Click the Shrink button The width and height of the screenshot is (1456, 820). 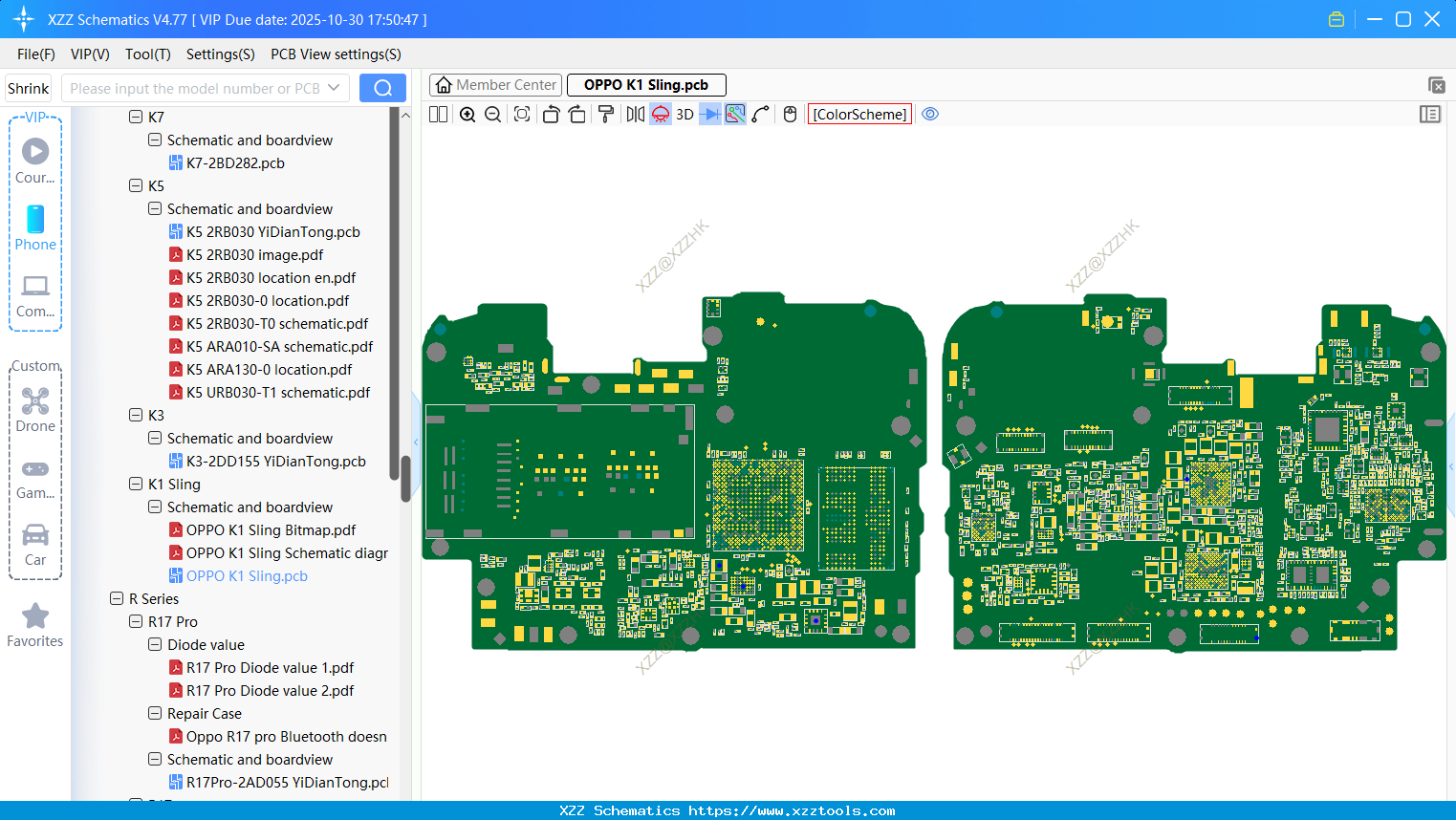[x=29, y=88]
